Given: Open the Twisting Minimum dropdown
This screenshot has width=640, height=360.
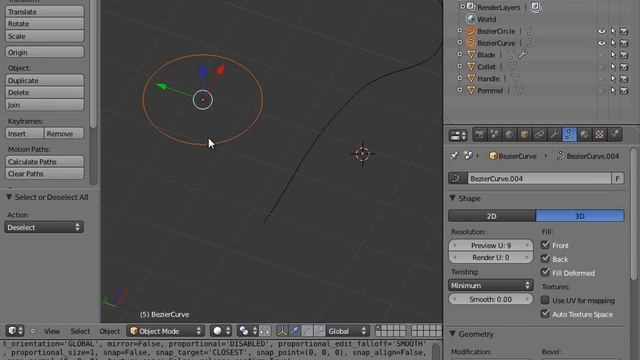Looking at the screenshot, I should (x=491, y=285).
